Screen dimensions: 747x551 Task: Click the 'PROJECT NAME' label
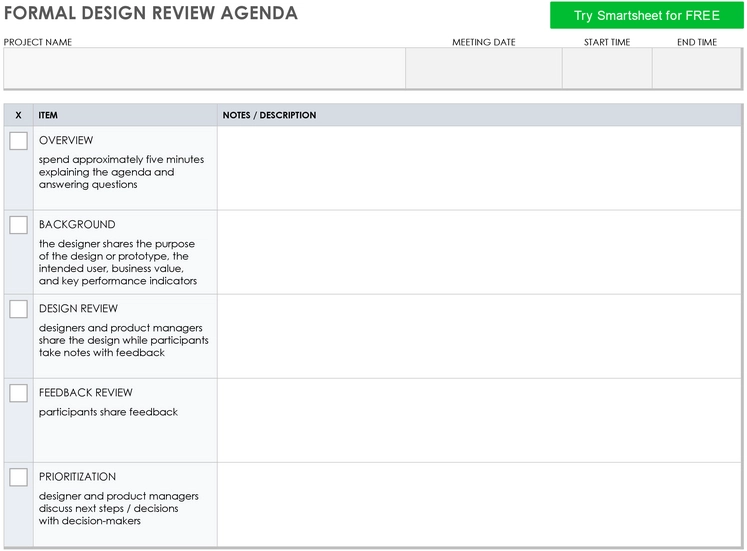coord(38,42)
